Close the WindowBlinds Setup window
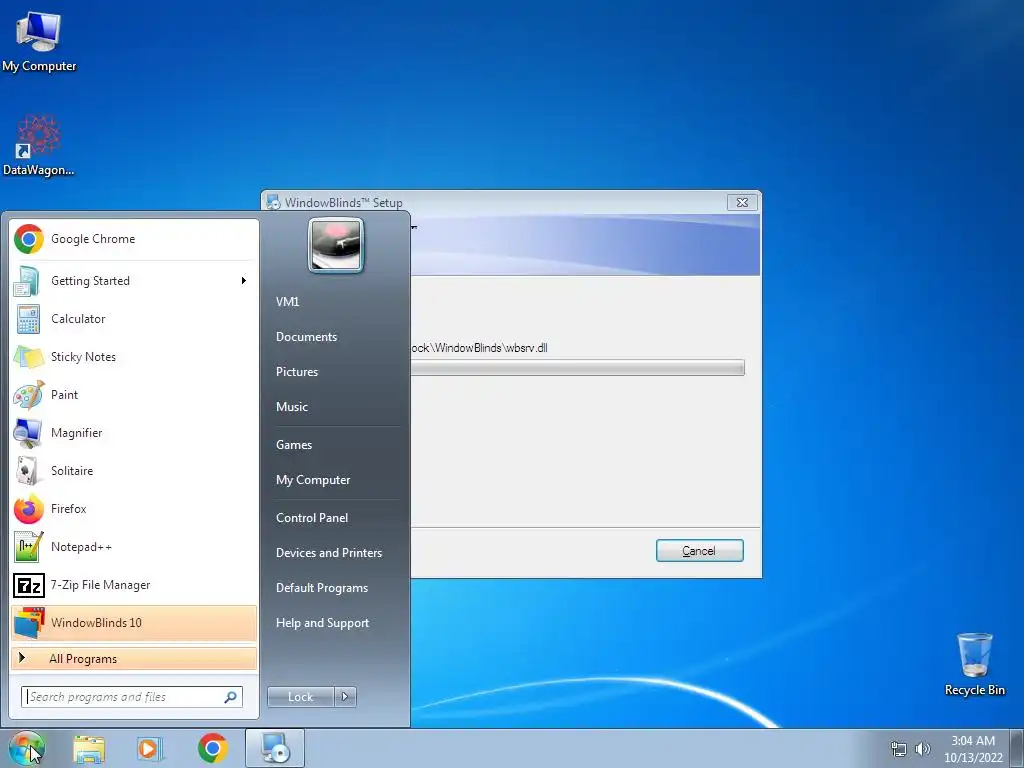 pos(743,202)
